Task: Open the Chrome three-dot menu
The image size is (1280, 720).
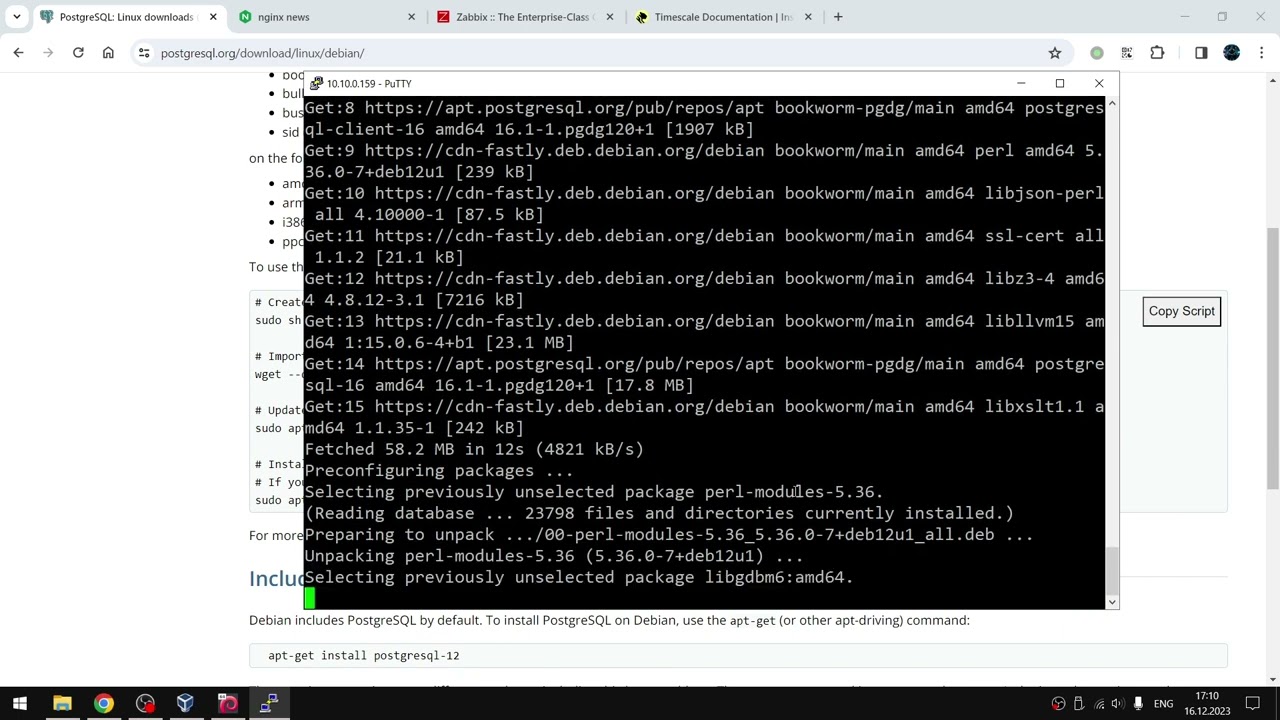Action: coord(1262,53)
